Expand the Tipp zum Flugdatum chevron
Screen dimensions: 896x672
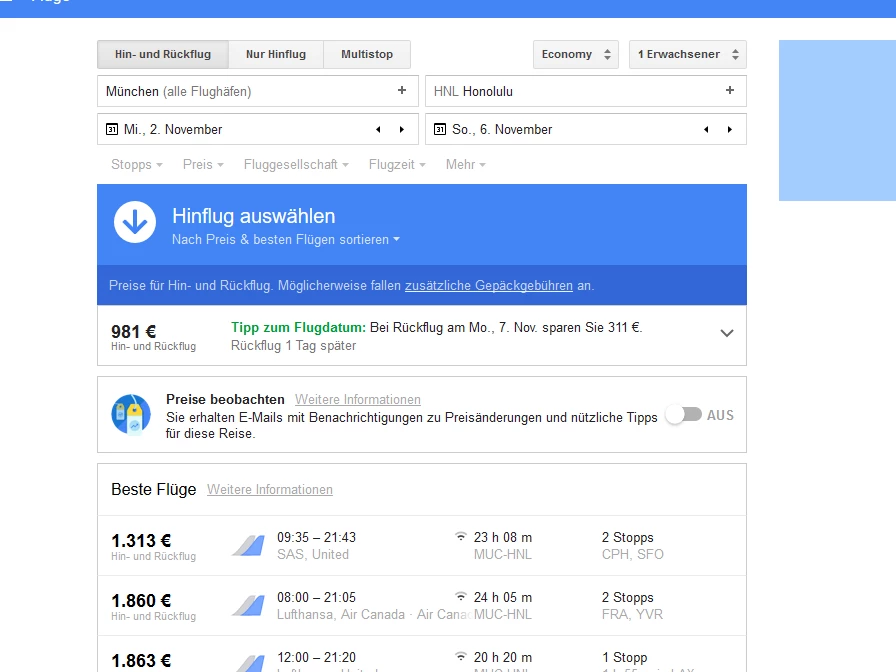tap(727, 333)
